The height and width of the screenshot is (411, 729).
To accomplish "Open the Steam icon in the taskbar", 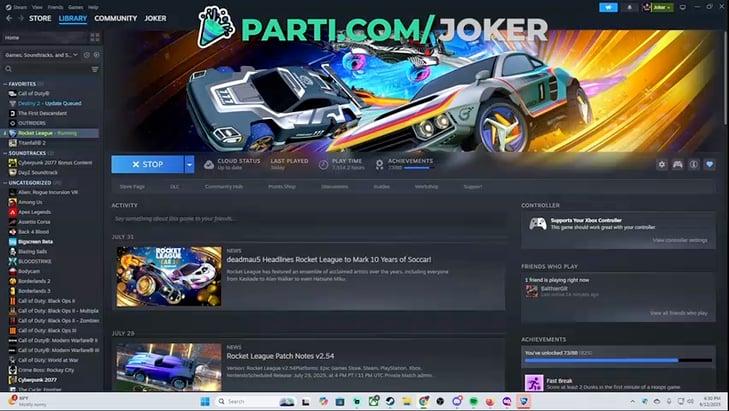I will (390, 401).
